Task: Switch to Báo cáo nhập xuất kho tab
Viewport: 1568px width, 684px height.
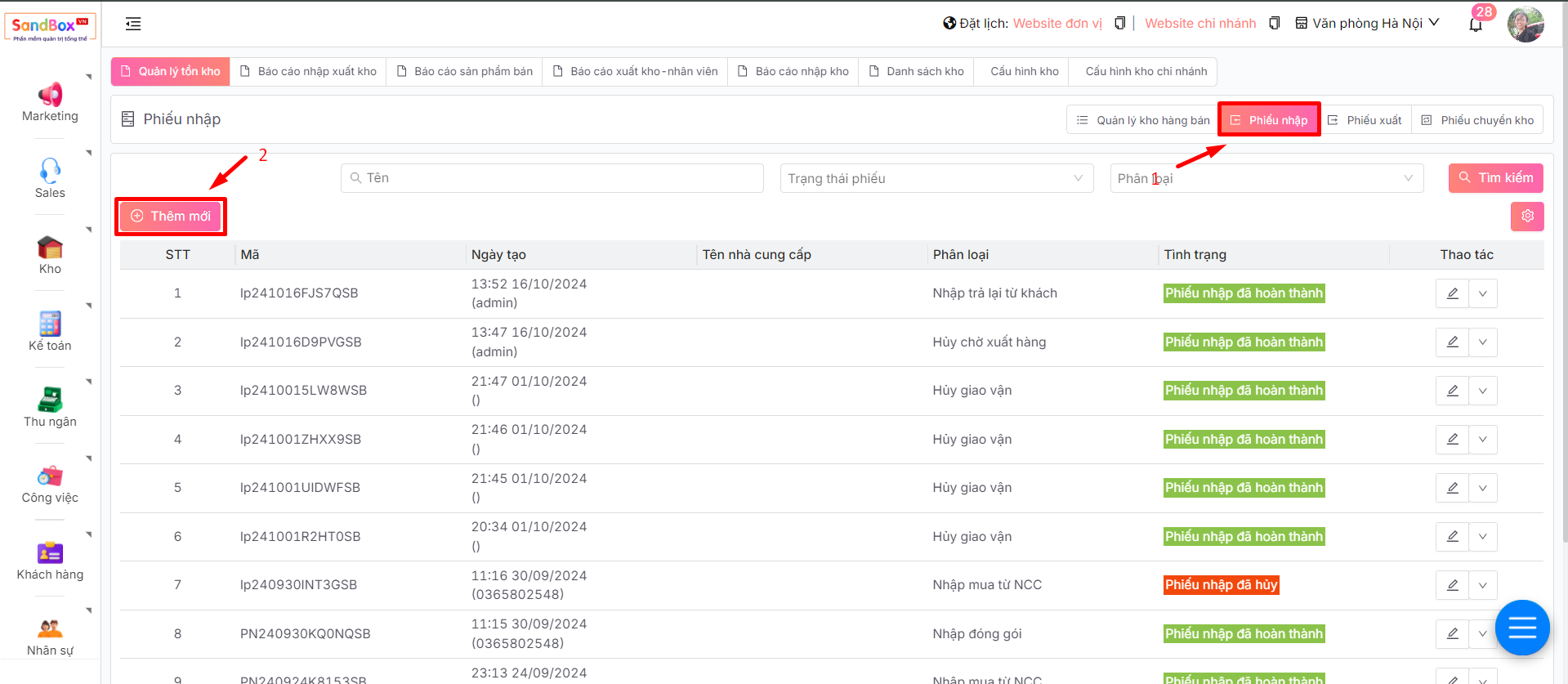Action: 309,72
